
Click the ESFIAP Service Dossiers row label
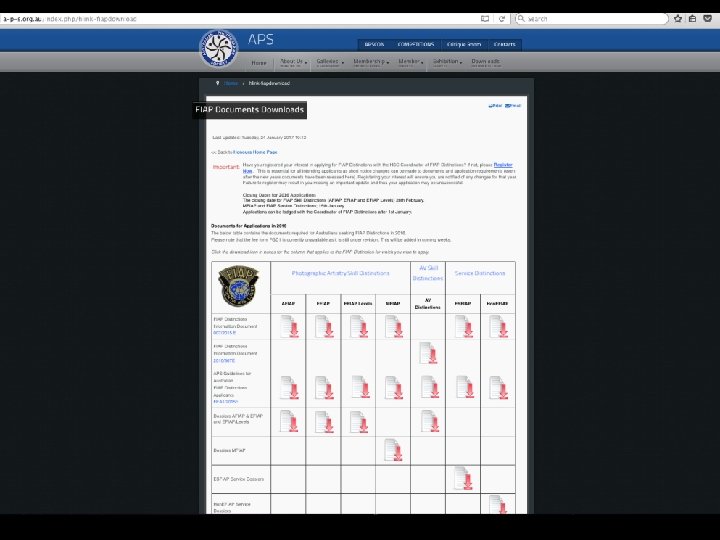[239, 479]
